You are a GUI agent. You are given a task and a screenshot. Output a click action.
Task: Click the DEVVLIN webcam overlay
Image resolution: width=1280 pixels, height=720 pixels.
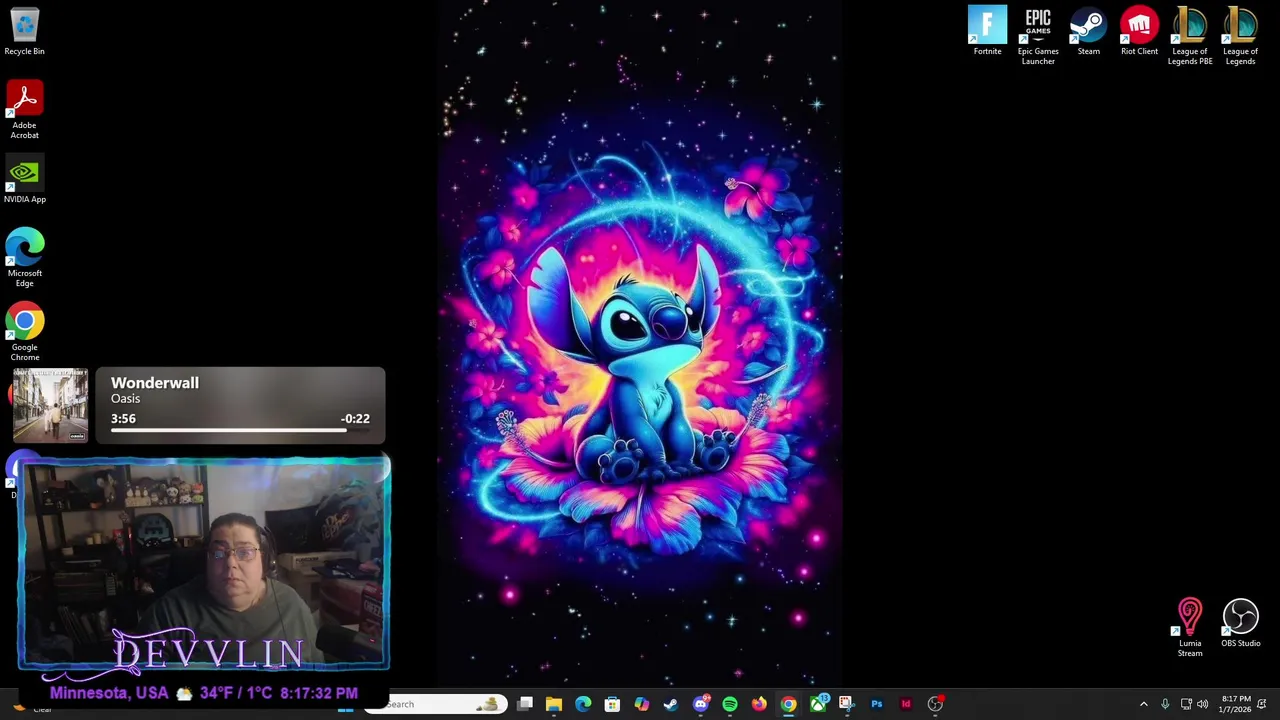(x=203, y=564)
